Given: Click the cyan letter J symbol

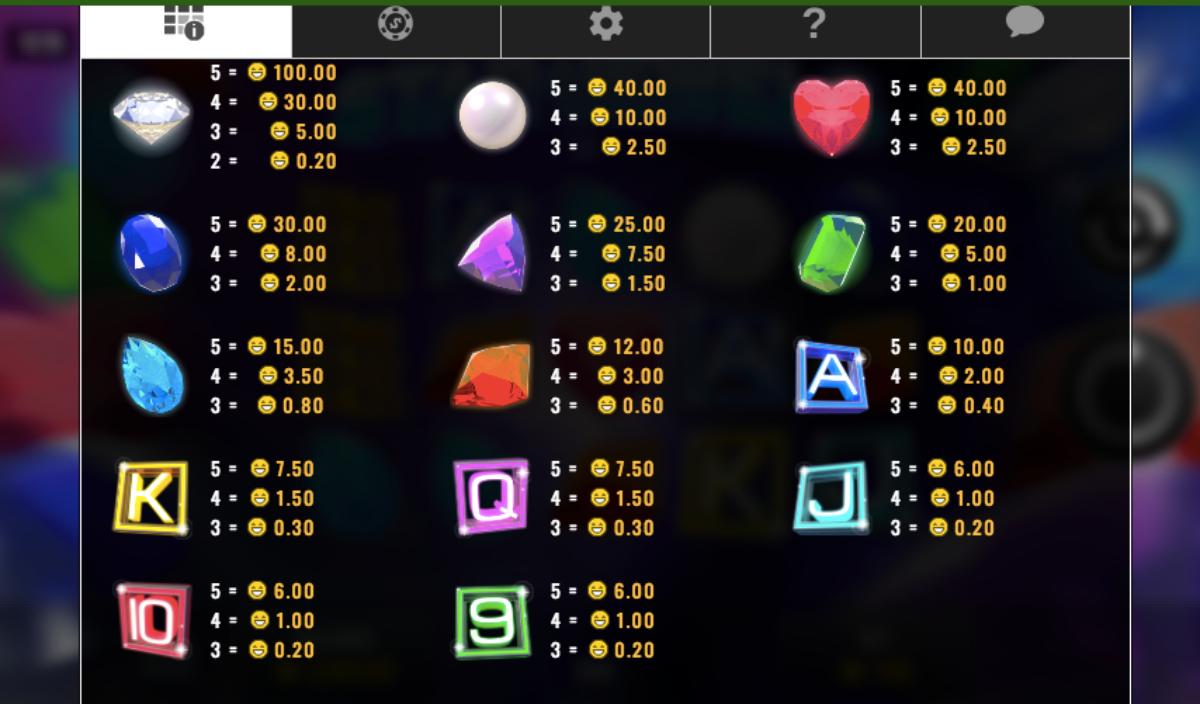Looking at the screenshot, I should pyautogui.click(x=832, y=498).
